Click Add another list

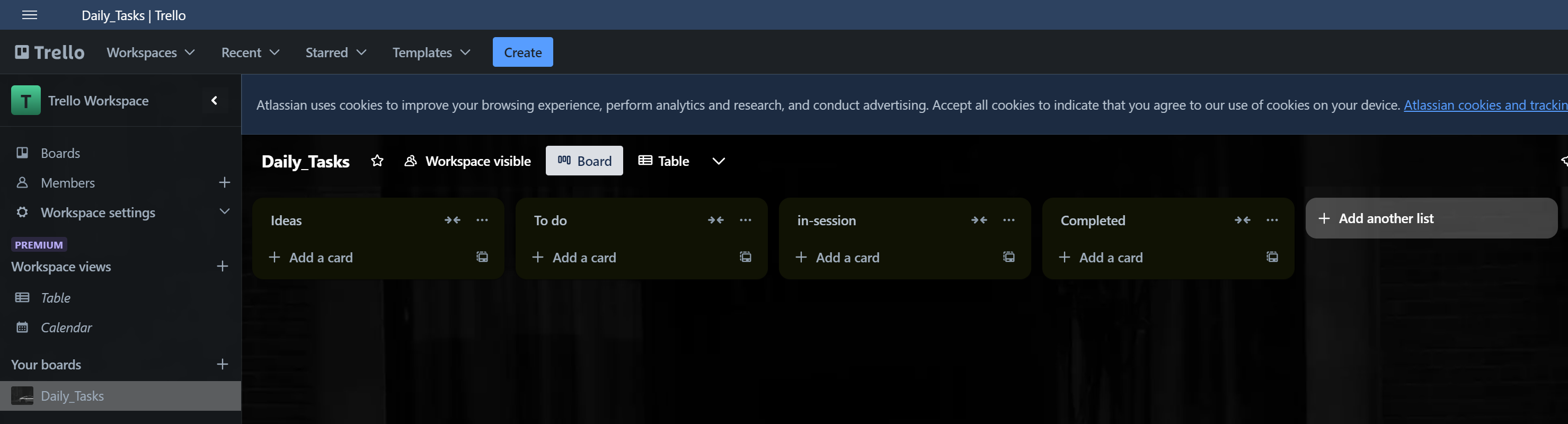point(1431,218)
